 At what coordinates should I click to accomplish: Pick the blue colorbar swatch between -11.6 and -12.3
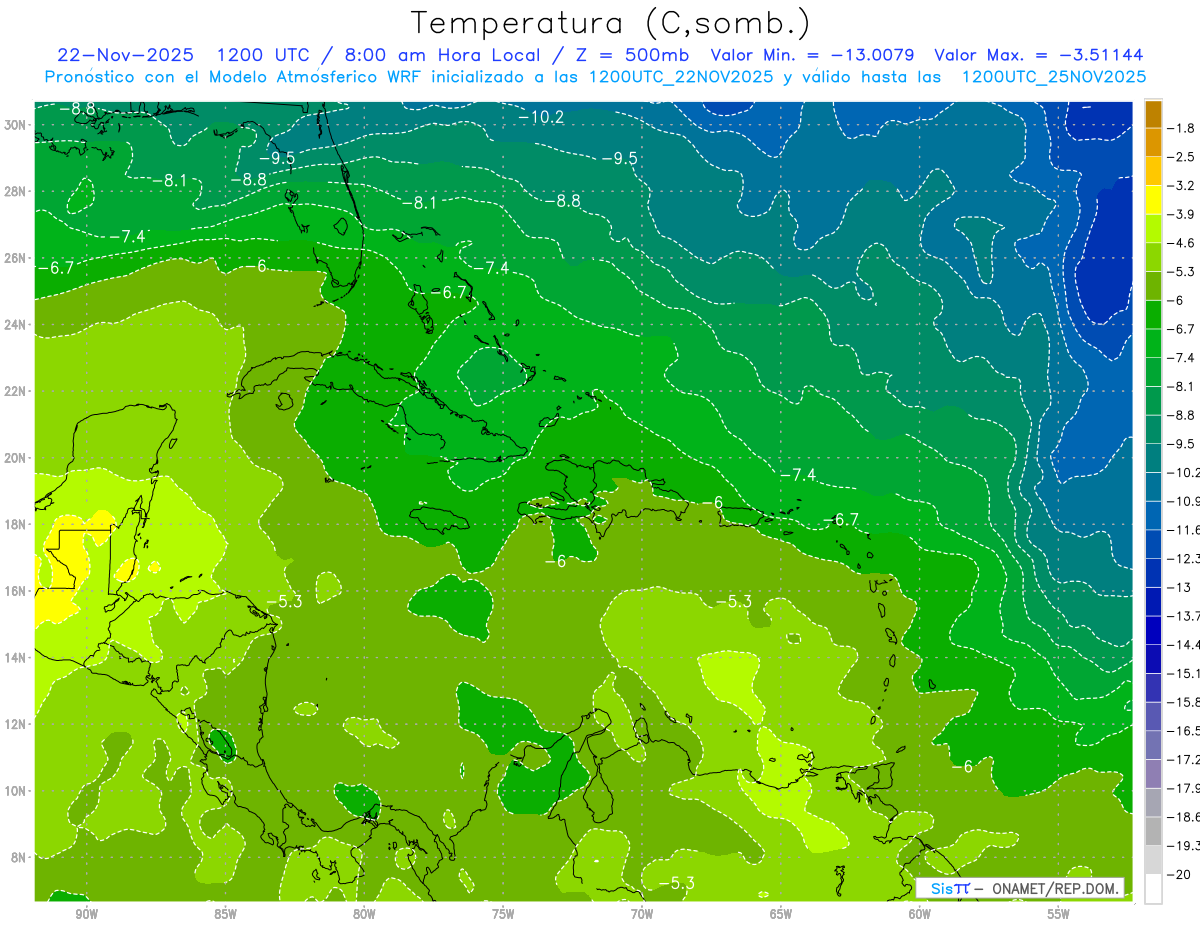[1153, 544]
